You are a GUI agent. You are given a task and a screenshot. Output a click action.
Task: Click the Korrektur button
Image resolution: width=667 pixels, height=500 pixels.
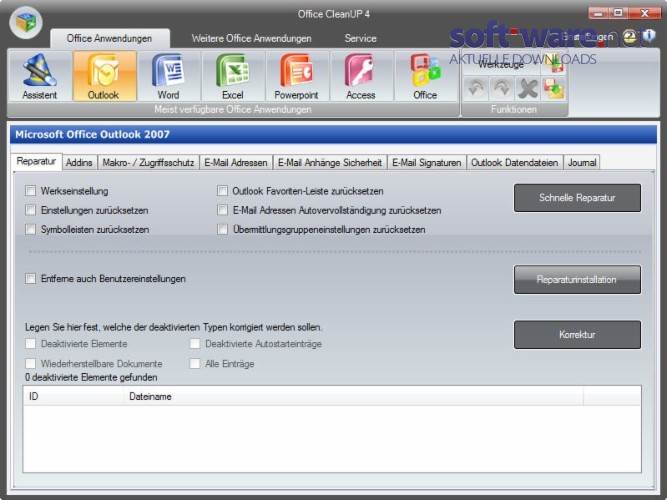tap(577, 334)
